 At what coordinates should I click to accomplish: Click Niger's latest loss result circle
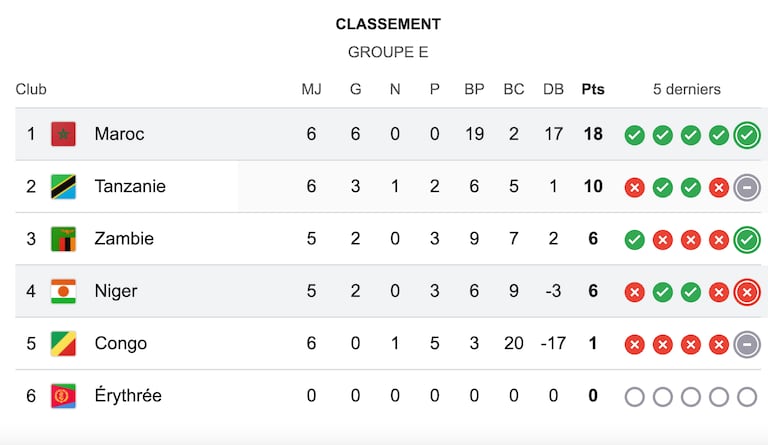pos(747,292)
